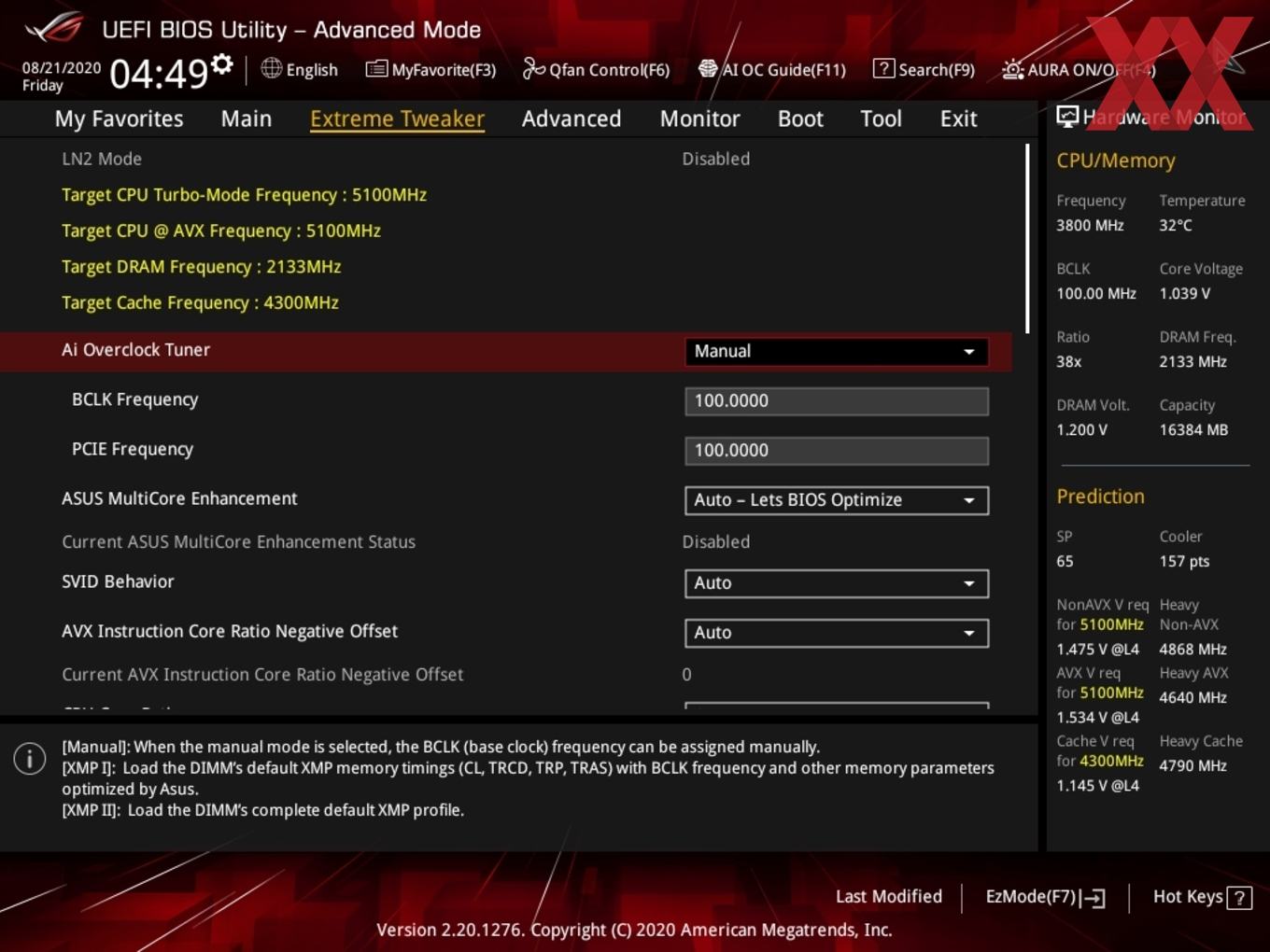Switch to the Tool tab
Viewport: 1270px width, 952px height.
(881, 119)
